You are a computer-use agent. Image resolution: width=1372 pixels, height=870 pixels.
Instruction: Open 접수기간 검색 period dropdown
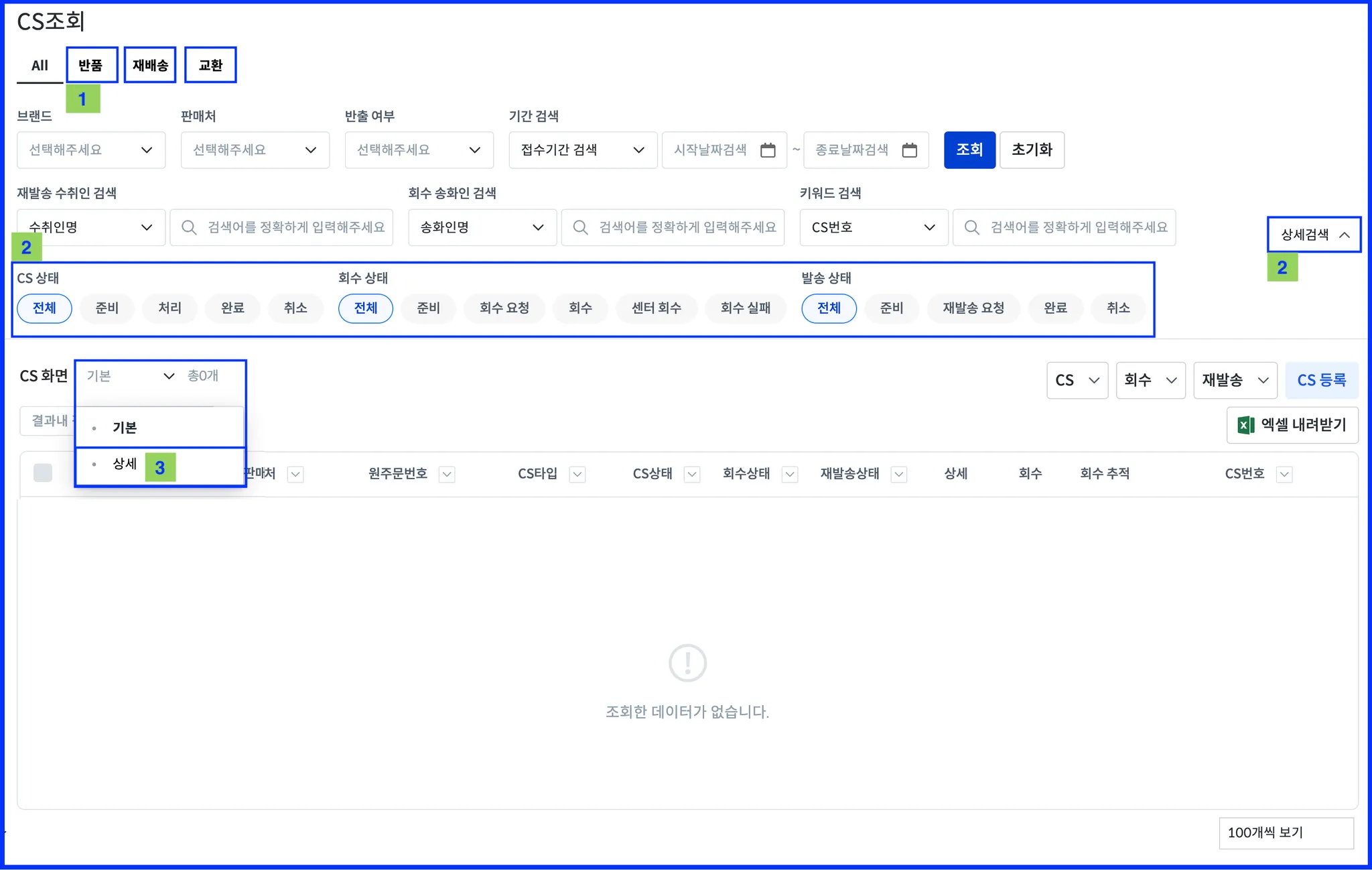point(582,150)
